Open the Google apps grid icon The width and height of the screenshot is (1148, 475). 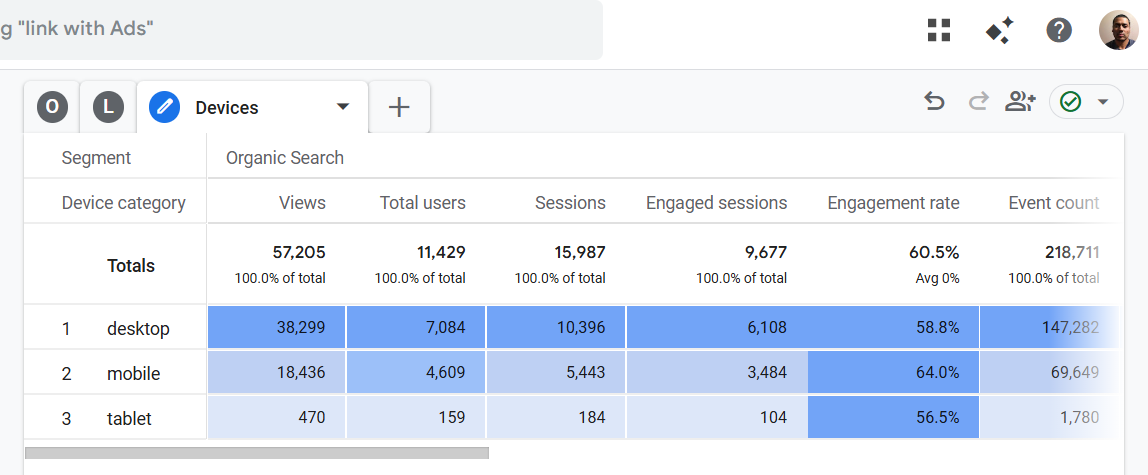coord(938,31)
